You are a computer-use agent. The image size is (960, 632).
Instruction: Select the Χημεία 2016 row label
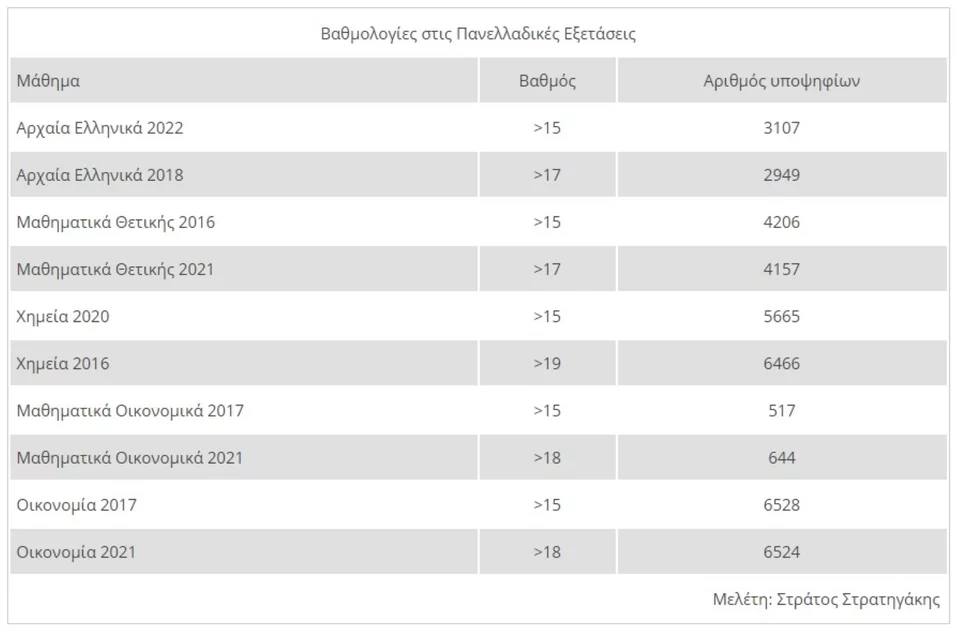[63, 363]
